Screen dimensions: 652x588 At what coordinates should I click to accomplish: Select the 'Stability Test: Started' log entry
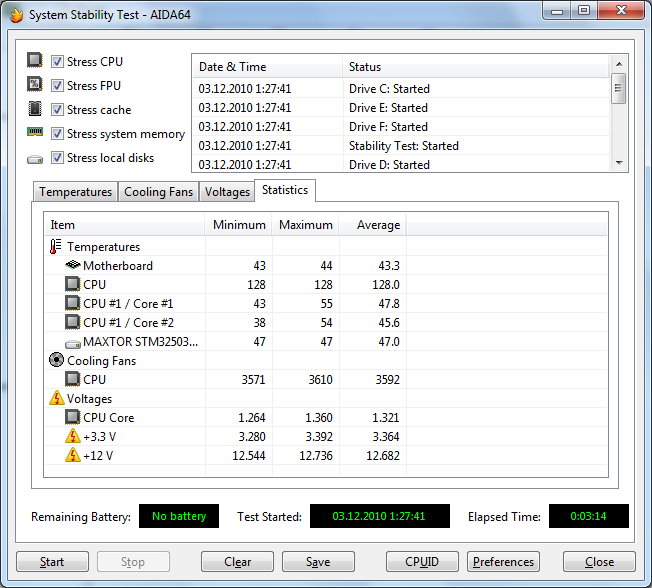coord(401,146)
